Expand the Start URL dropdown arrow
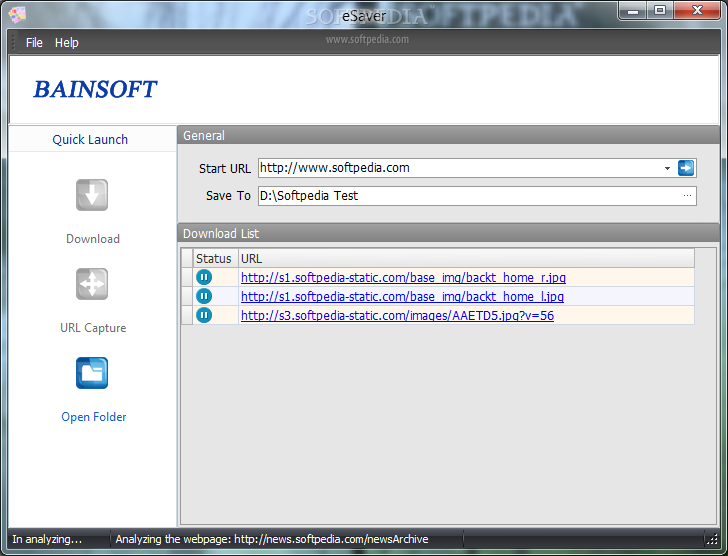The image size is (728, 556). pyautogui.click(x=667, y=168)
